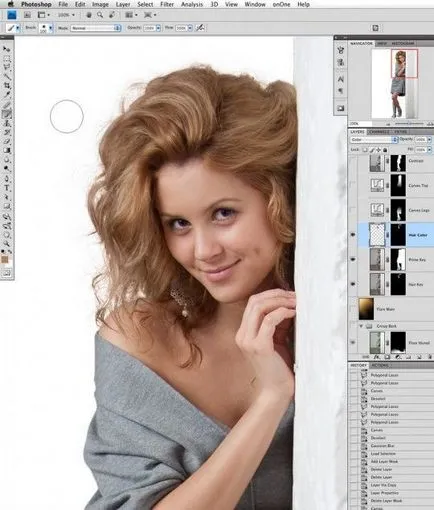
Task: Toggle visibility of the Flare Main layer
Action: click(x=353, y=309)
